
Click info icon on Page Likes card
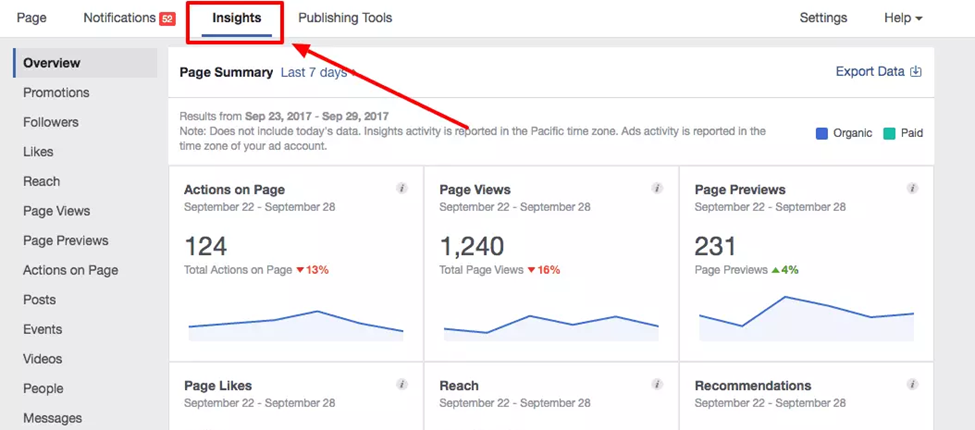pos(402,384)
